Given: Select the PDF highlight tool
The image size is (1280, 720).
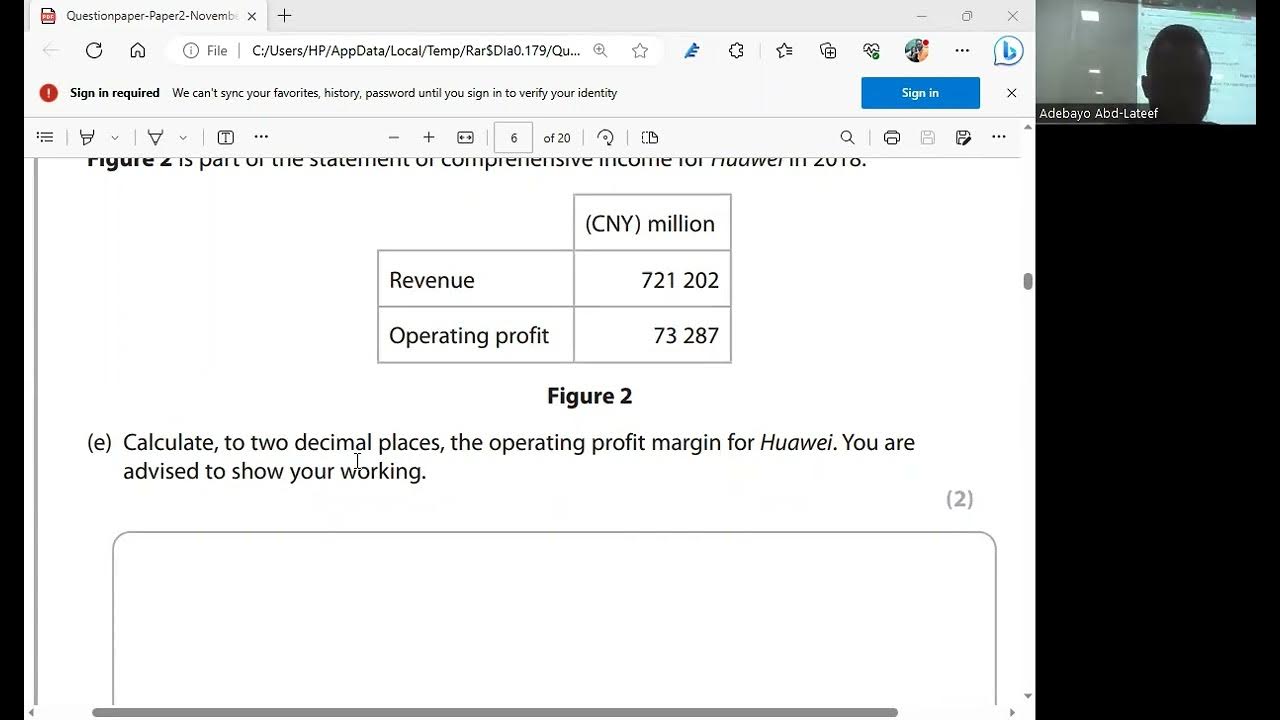Looking at the screenshot, I should coord(87,137).
